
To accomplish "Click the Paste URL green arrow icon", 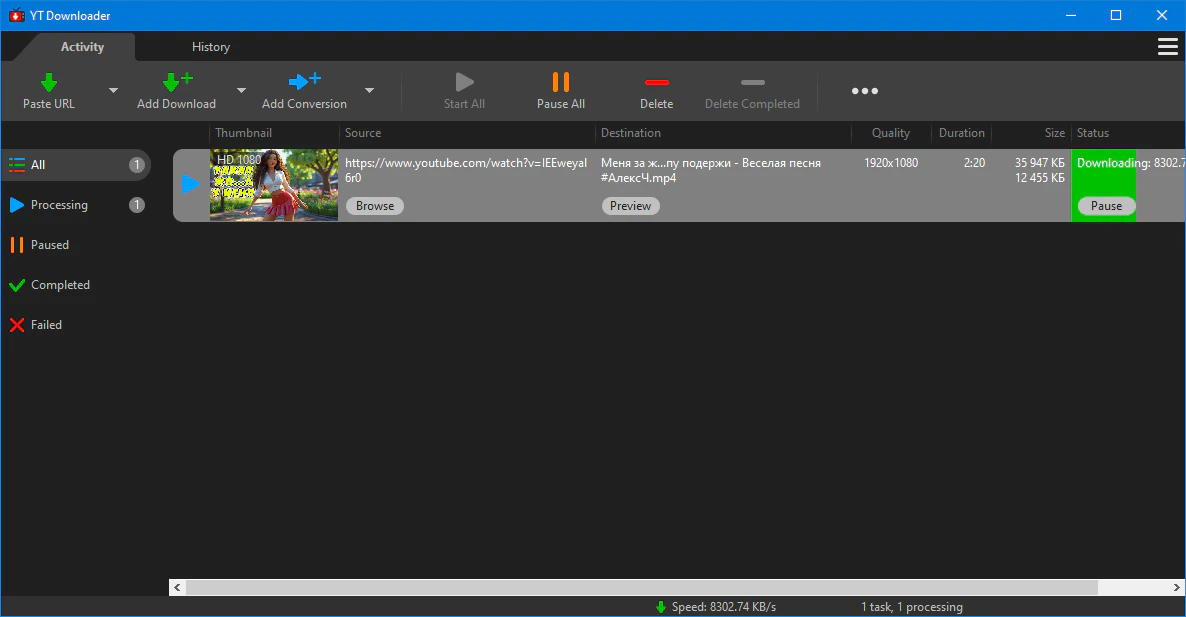I will click(x=49, y=82).
